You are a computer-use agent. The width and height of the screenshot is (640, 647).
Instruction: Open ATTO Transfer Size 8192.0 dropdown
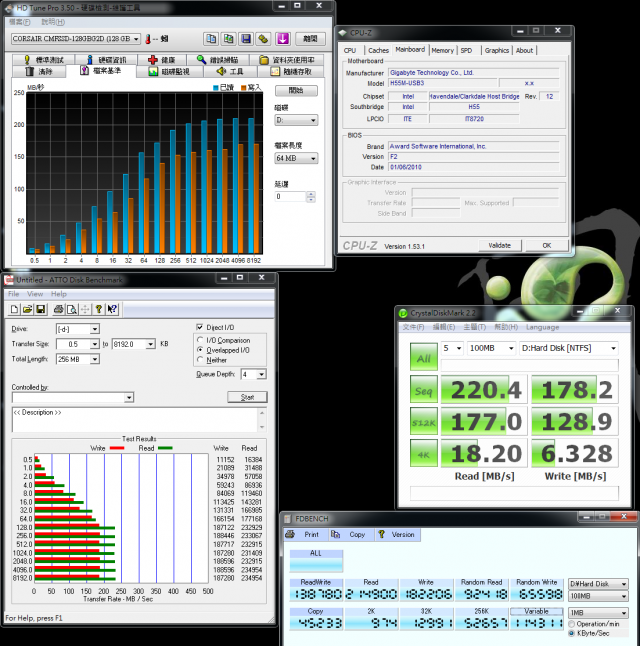pyautogui.click(x=134, y=344)
